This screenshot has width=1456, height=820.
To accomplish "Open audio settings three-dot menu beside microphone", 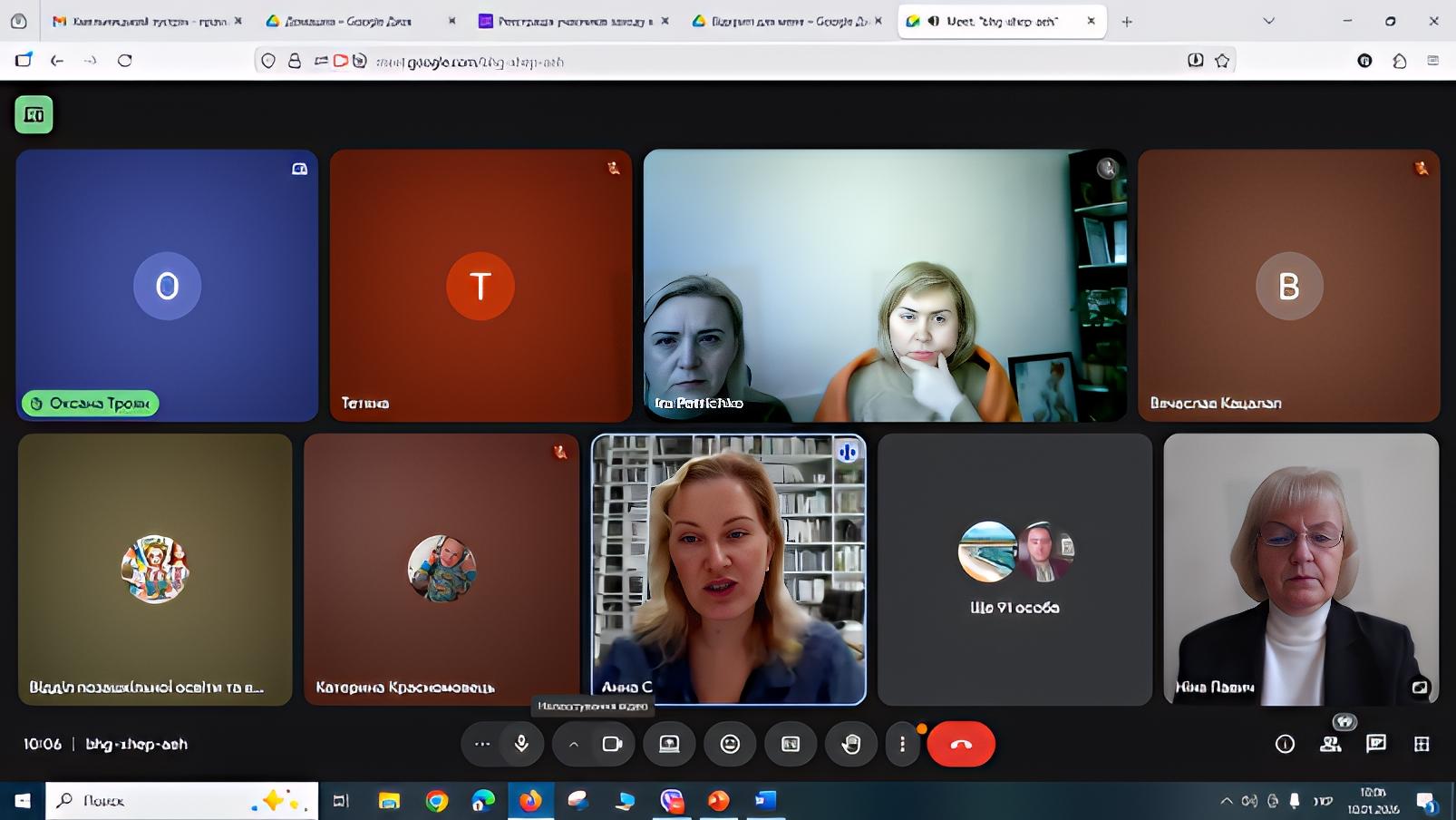I will [x=482, y=744].
